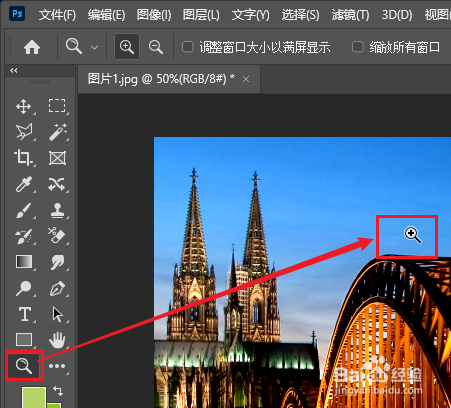
Task: Open the 滤镜(T) menu
Action: [350, 15]
